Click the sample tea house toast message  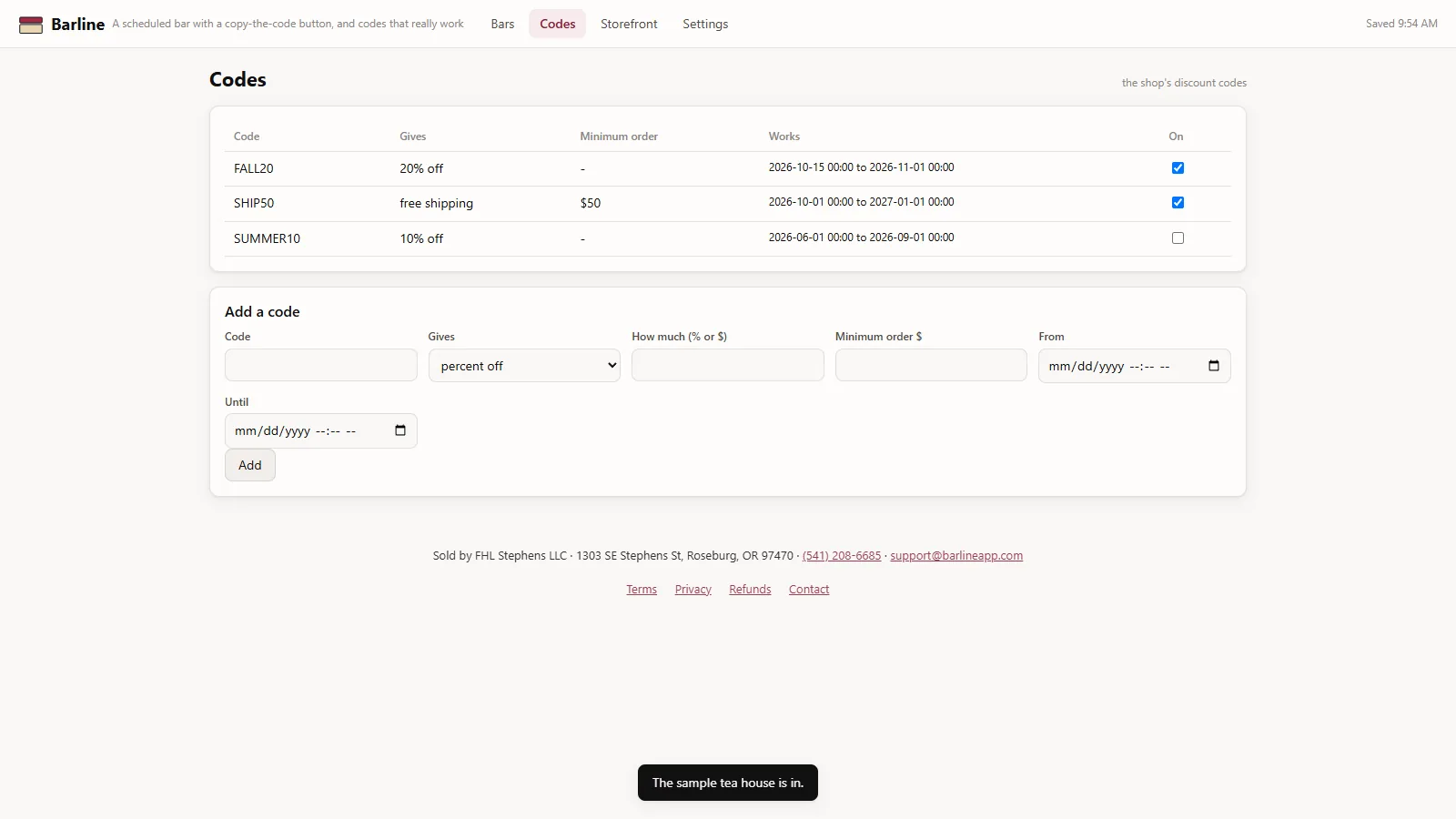(728, 783)
